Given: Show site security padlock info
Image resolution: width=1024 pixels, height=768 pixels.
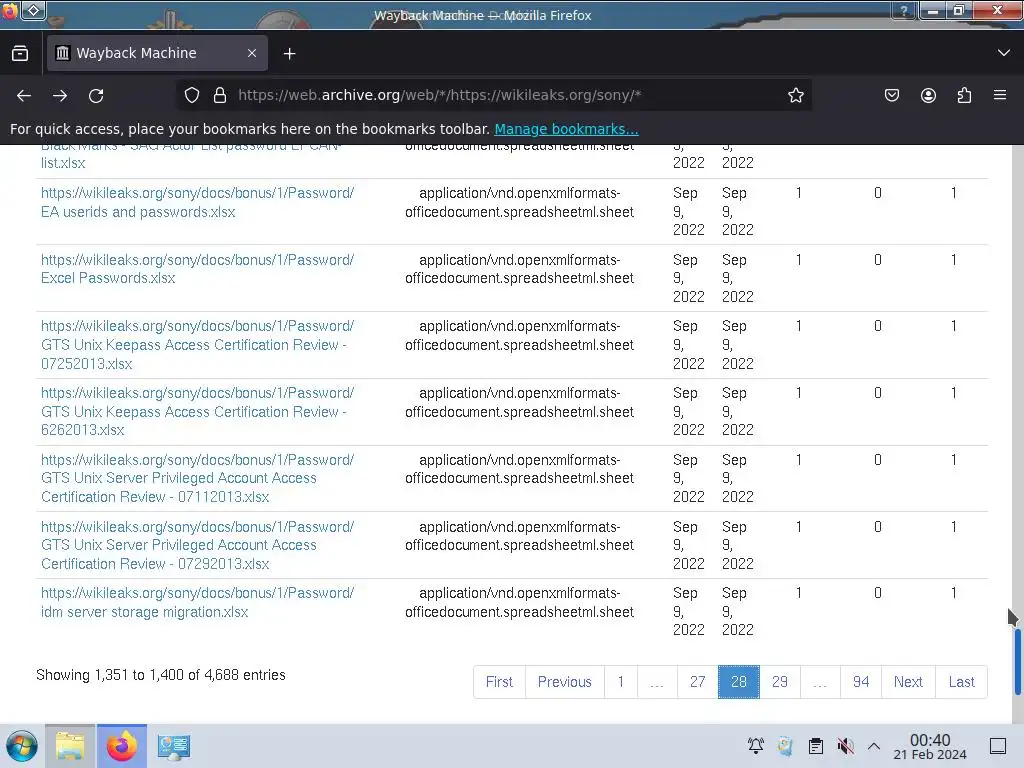Looking at the screenshot, I should [220, 95].
